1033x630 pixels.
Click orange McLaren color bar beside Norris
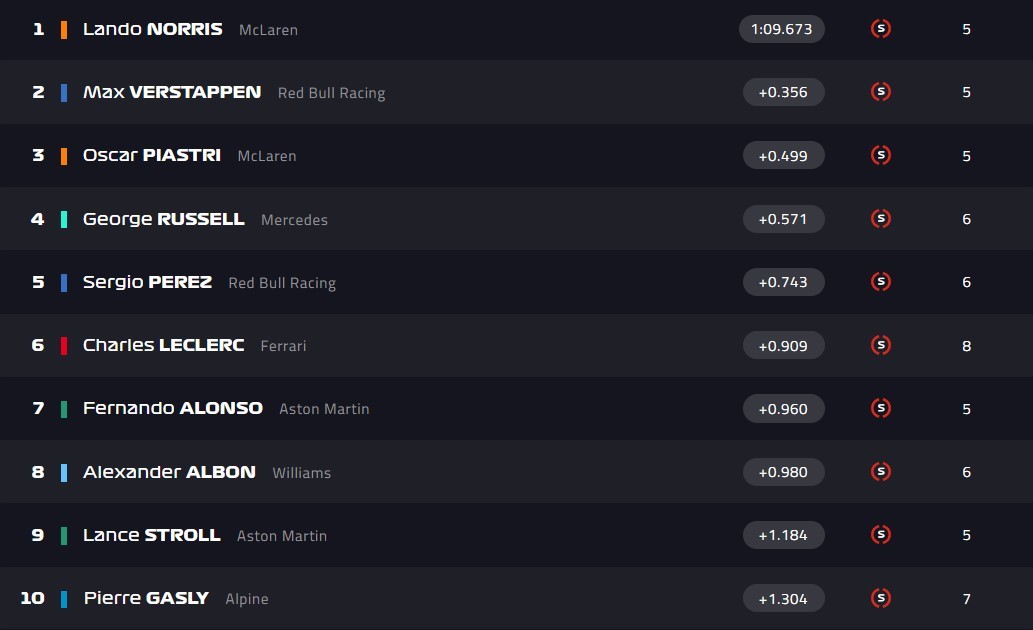click(64, 29)
